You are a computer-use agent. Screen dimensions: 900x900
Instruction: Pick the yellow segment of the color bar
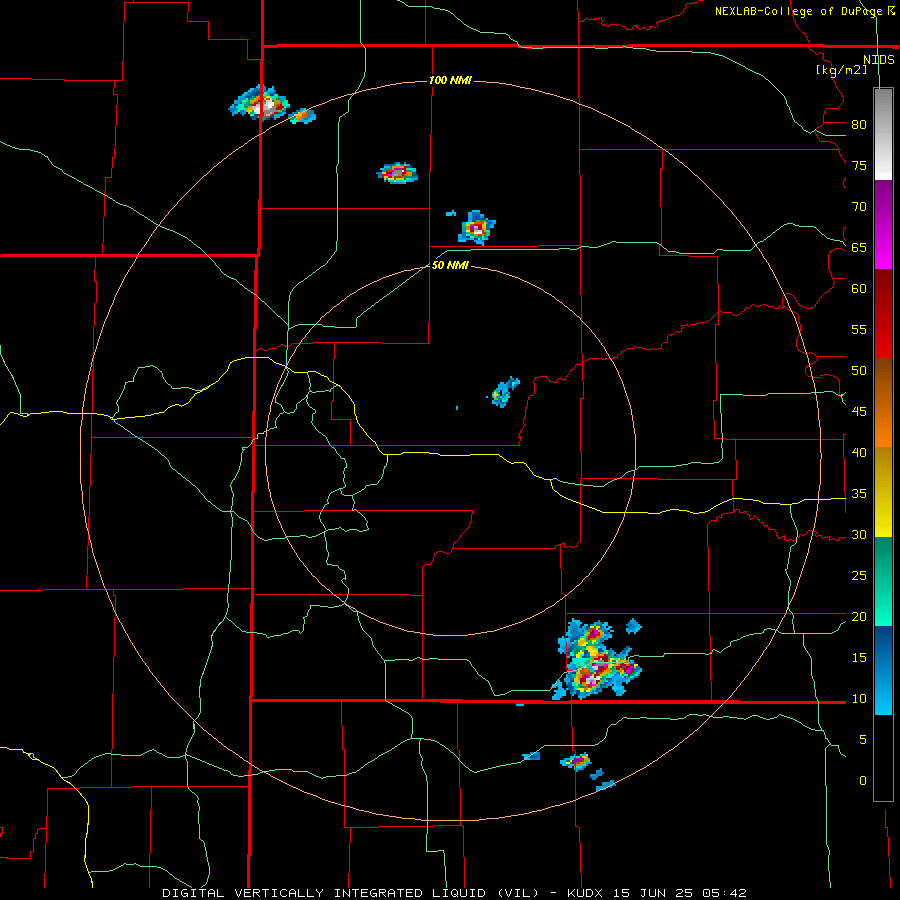tap(883, 492)
